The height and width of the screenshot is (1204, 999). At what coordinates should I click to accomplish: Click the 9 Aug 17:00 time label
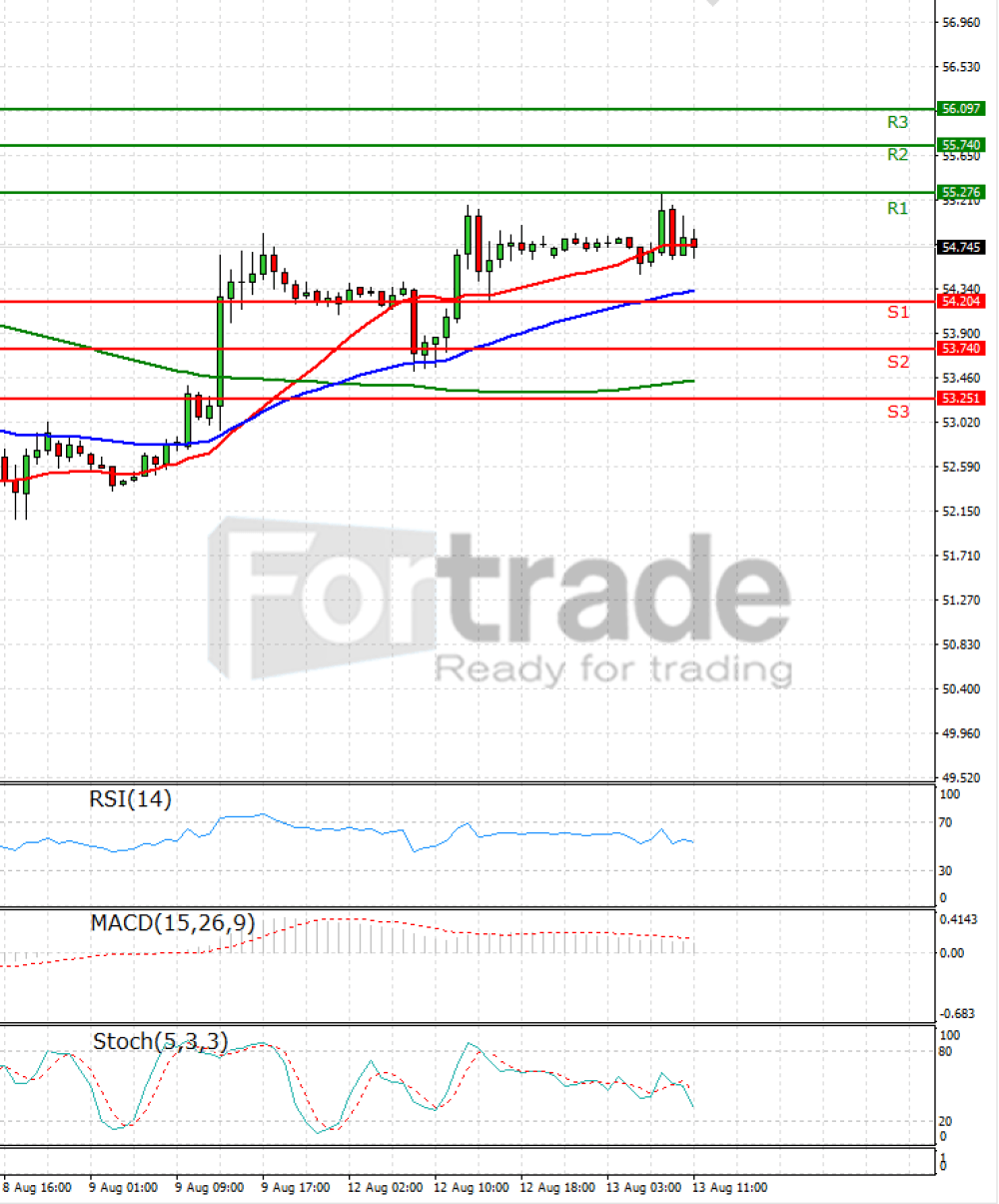click(297, 1188)
